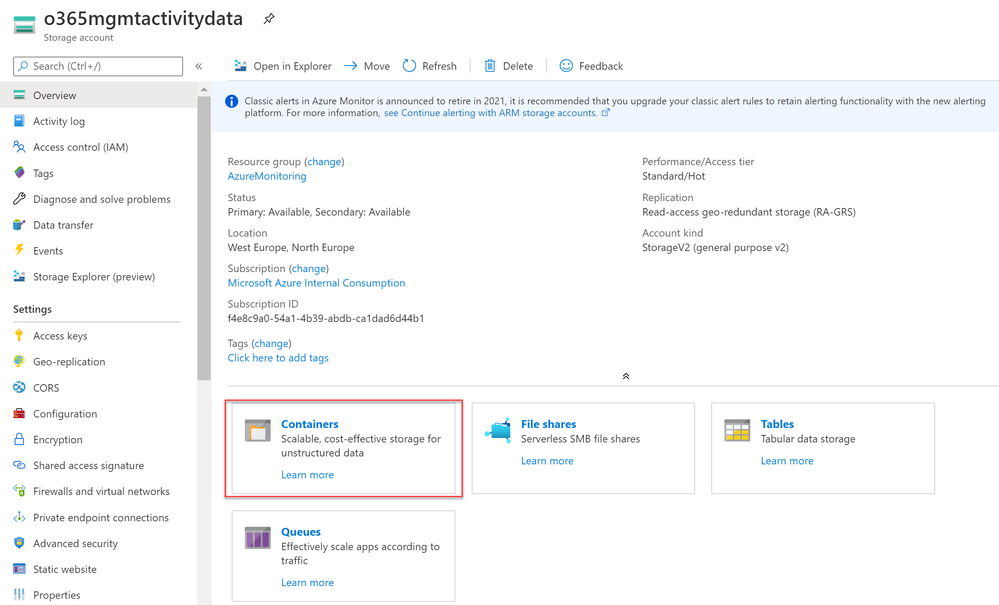Viewport: 999px width, 605px height.
Task: Select the Standard/Hot tier text
Action: (673, 176)
